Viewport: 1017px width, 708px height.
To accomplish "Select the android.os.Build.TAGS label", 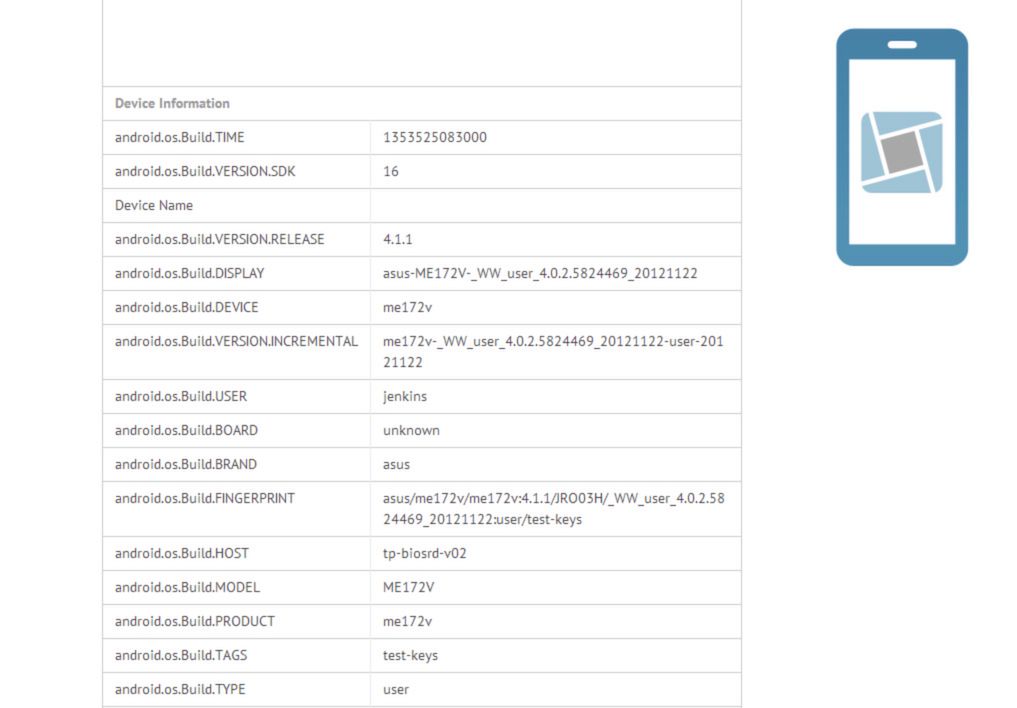I will pyautogui.click(x=181, y=655).
